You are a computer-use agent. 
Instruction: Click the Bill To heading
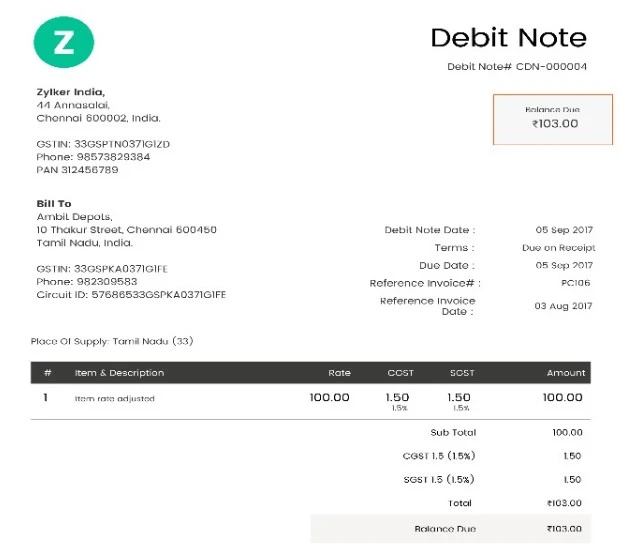click(x=53, y=204)
